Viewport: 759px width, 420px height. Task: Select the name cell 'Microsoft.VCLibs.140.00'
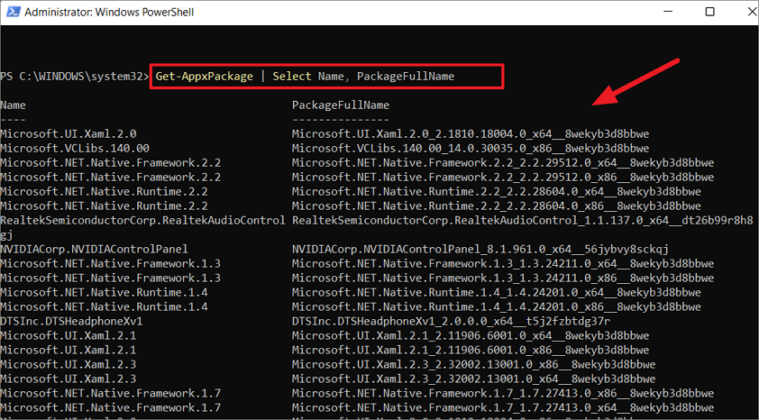(75, 148)
